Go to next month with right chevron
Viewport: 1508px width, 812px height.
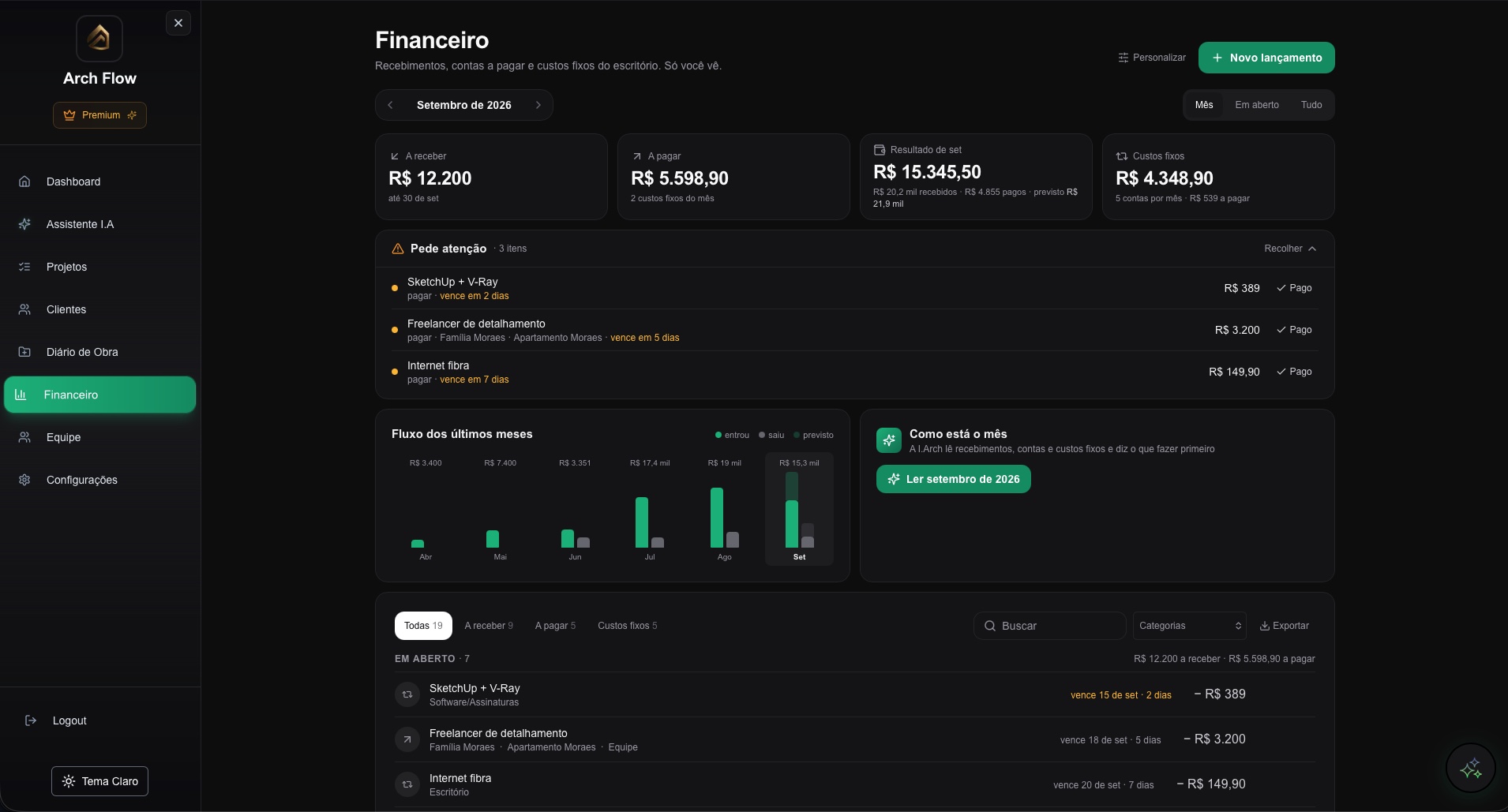click(x=538, y=105)
